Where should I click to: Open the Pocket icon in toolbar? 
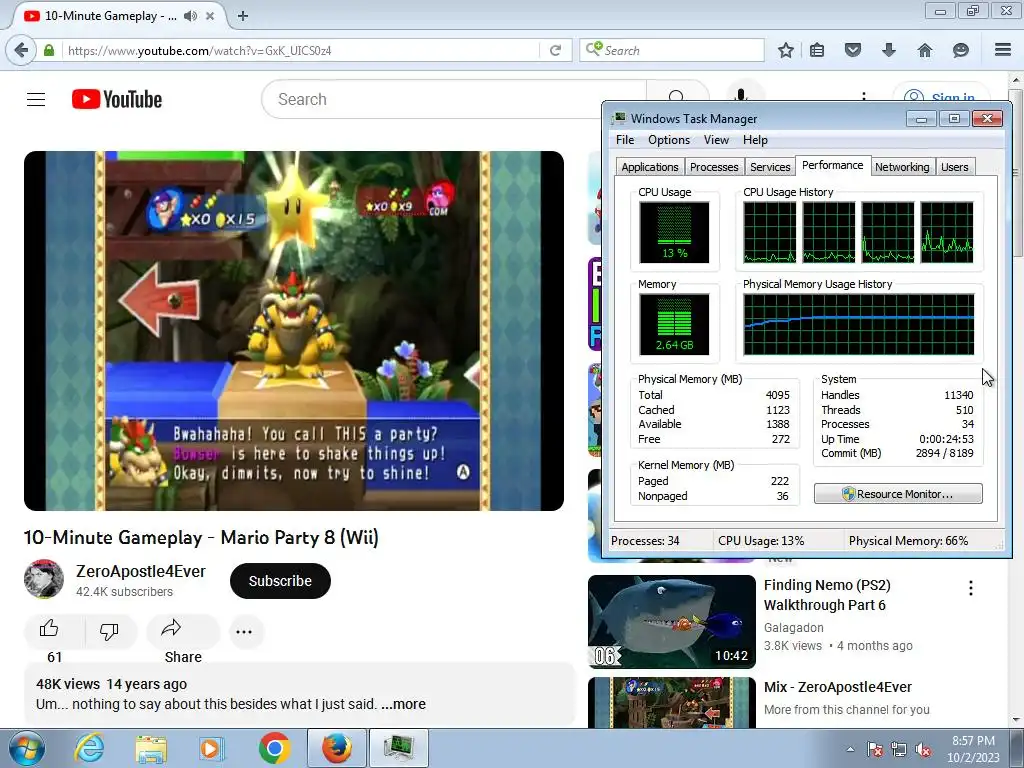(852, 50)
